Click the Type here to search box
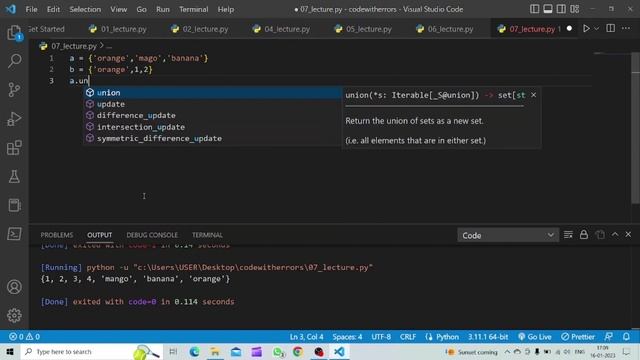 (91, 351)
